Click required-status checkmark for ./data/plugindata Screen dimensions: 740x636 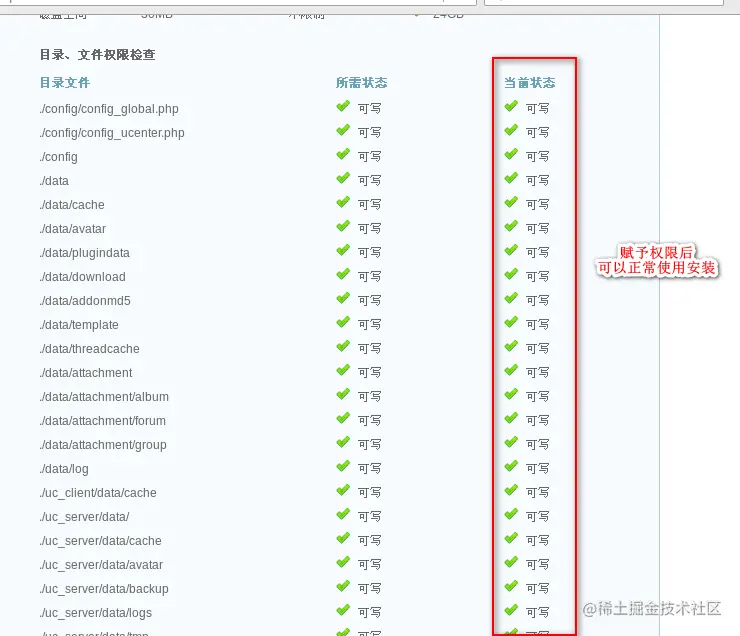click(x=343, y=251)
